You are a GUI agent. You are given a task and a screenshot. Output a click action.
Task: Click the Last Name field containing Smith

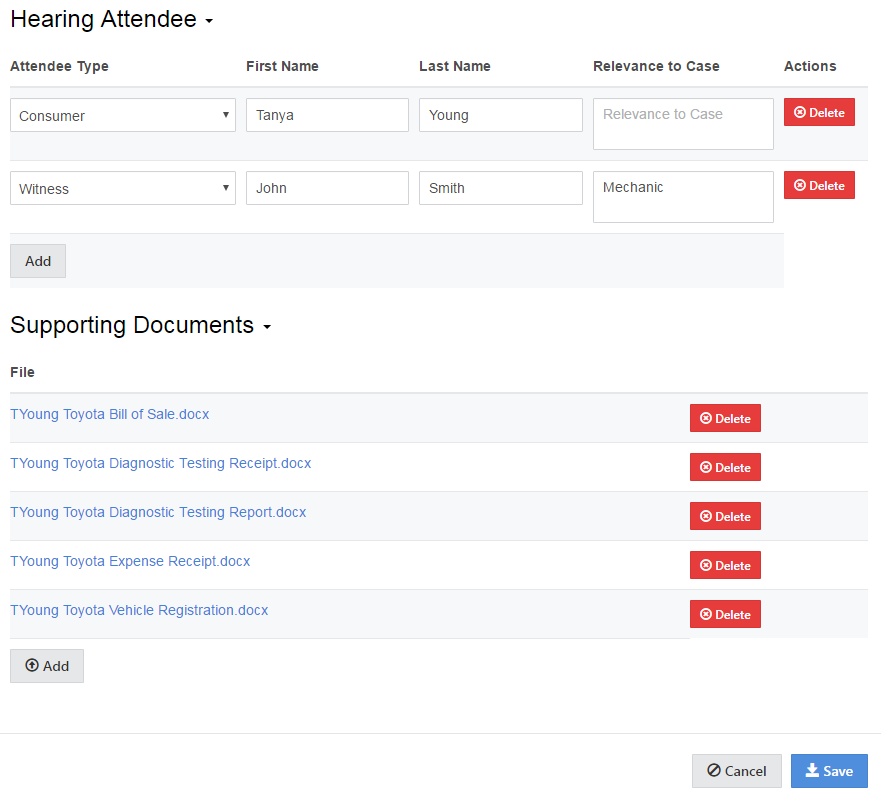click(x=500, y=188)
